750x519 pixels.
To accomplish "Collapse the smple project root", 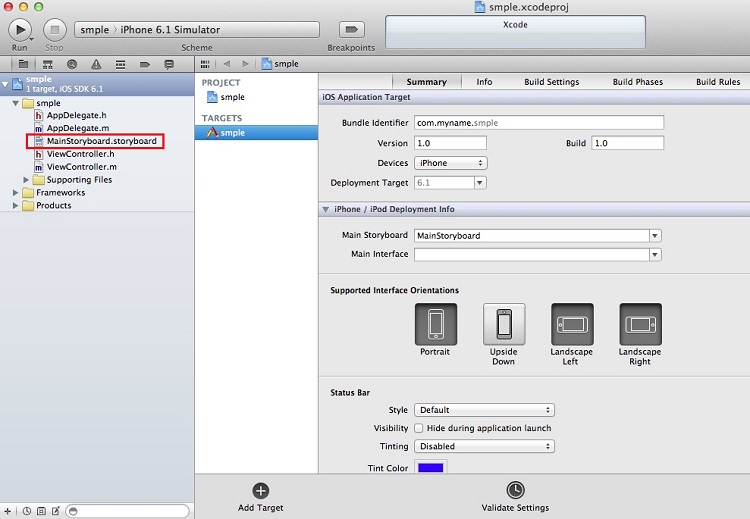I will 5,84.
